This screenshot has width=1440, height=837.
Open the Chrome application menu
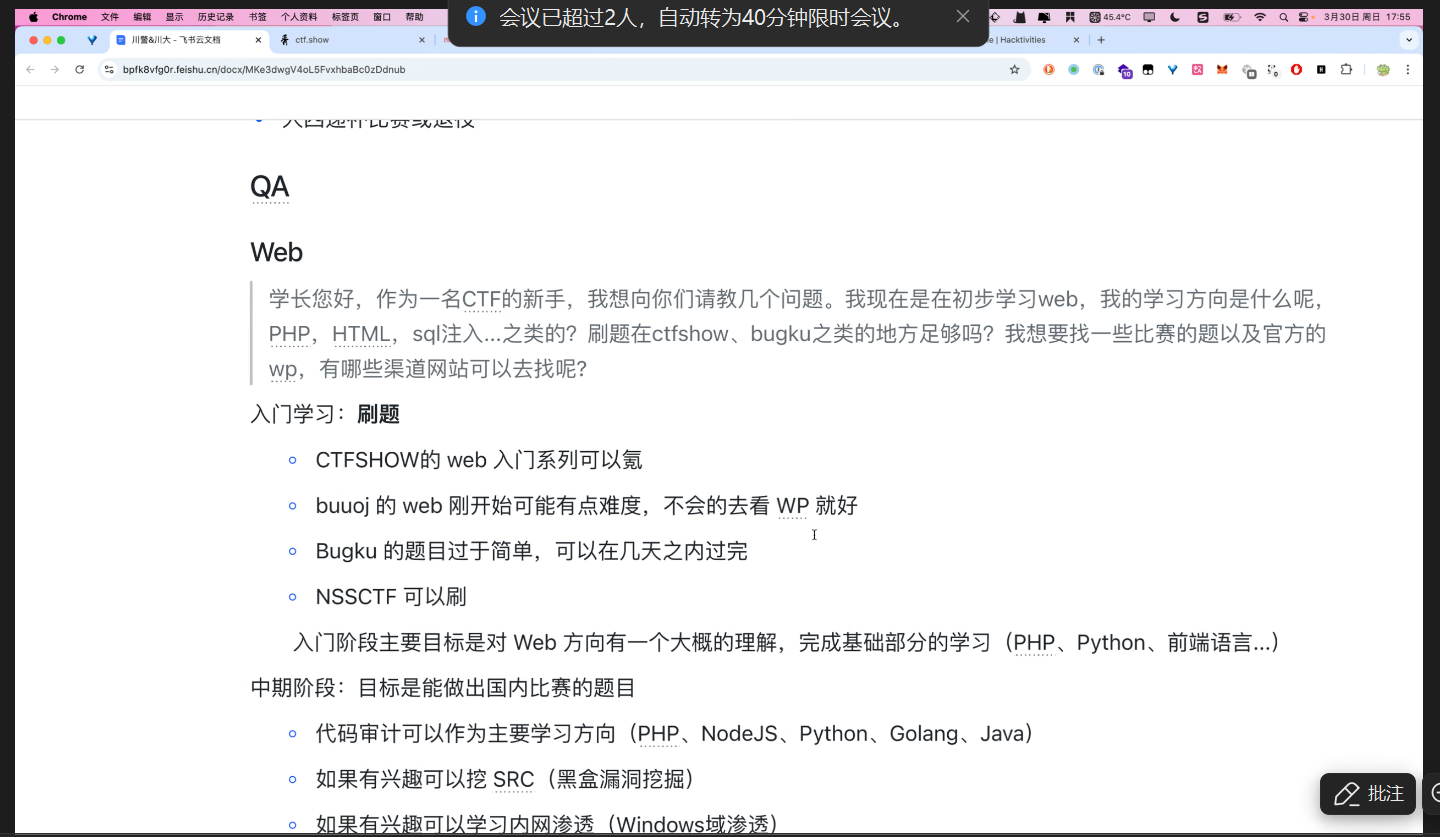[x=69, y=17]
